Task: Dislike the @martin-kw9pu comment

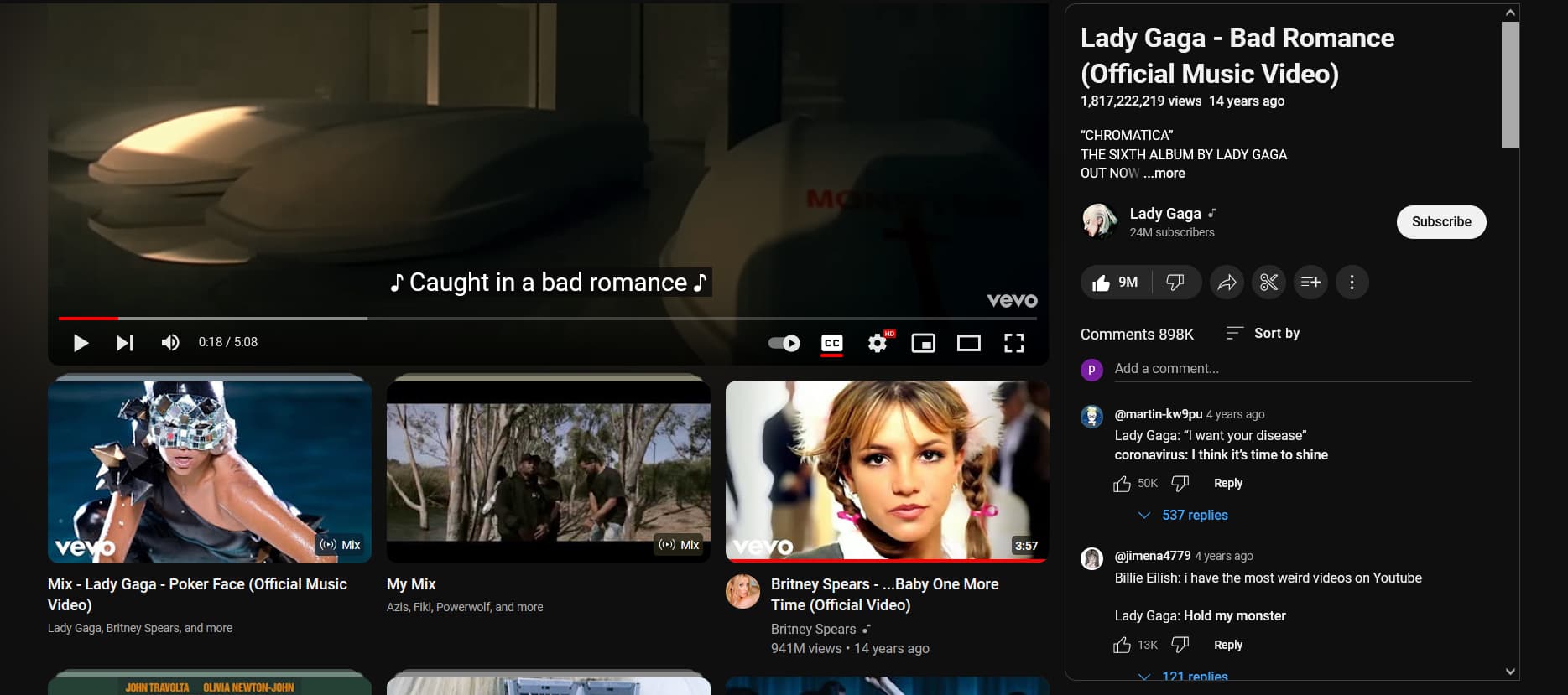Action: pyautogui.click(x=1180, y=484)
